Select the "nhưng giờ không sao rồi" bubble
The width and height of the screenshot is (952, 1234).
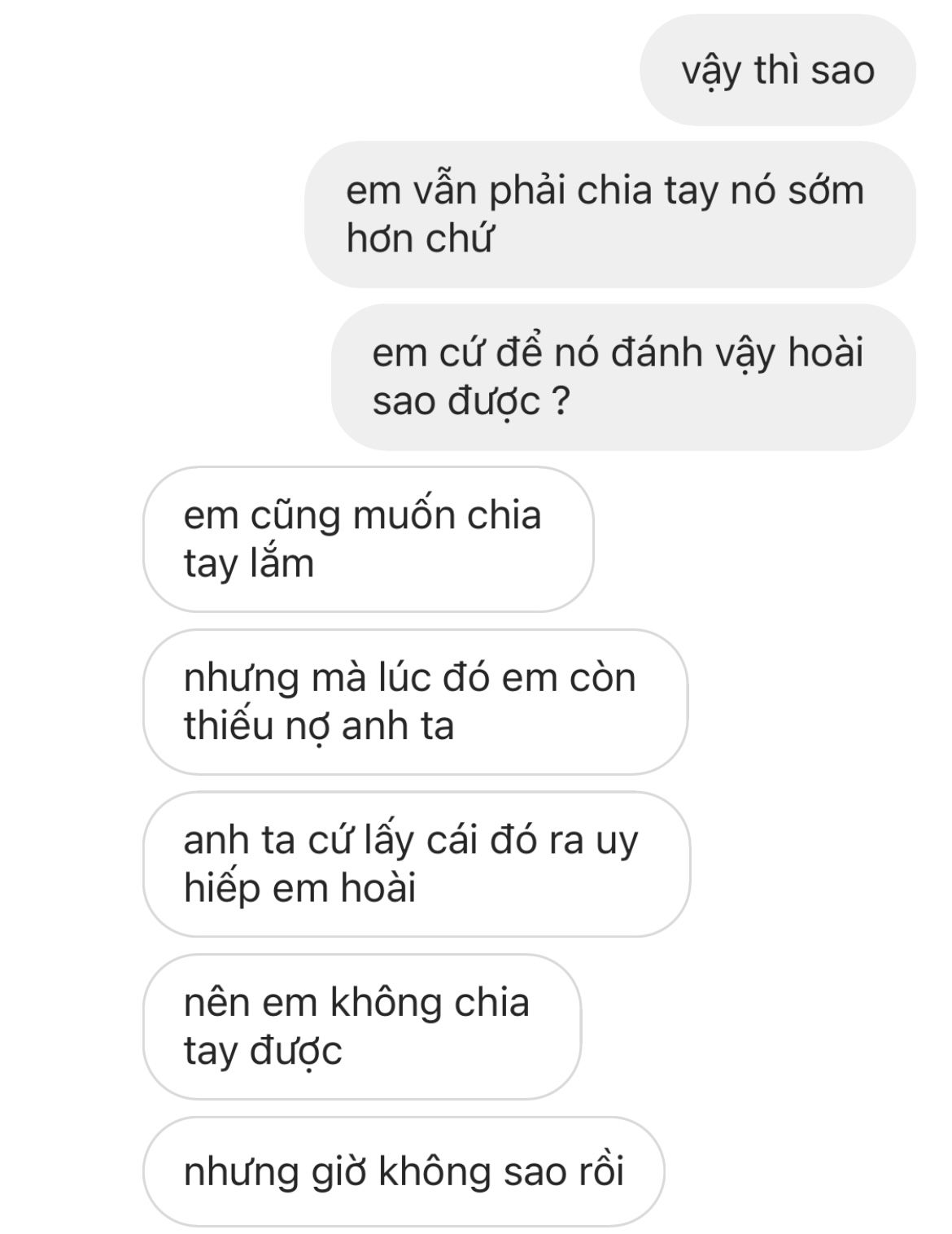pos(404,1171)
